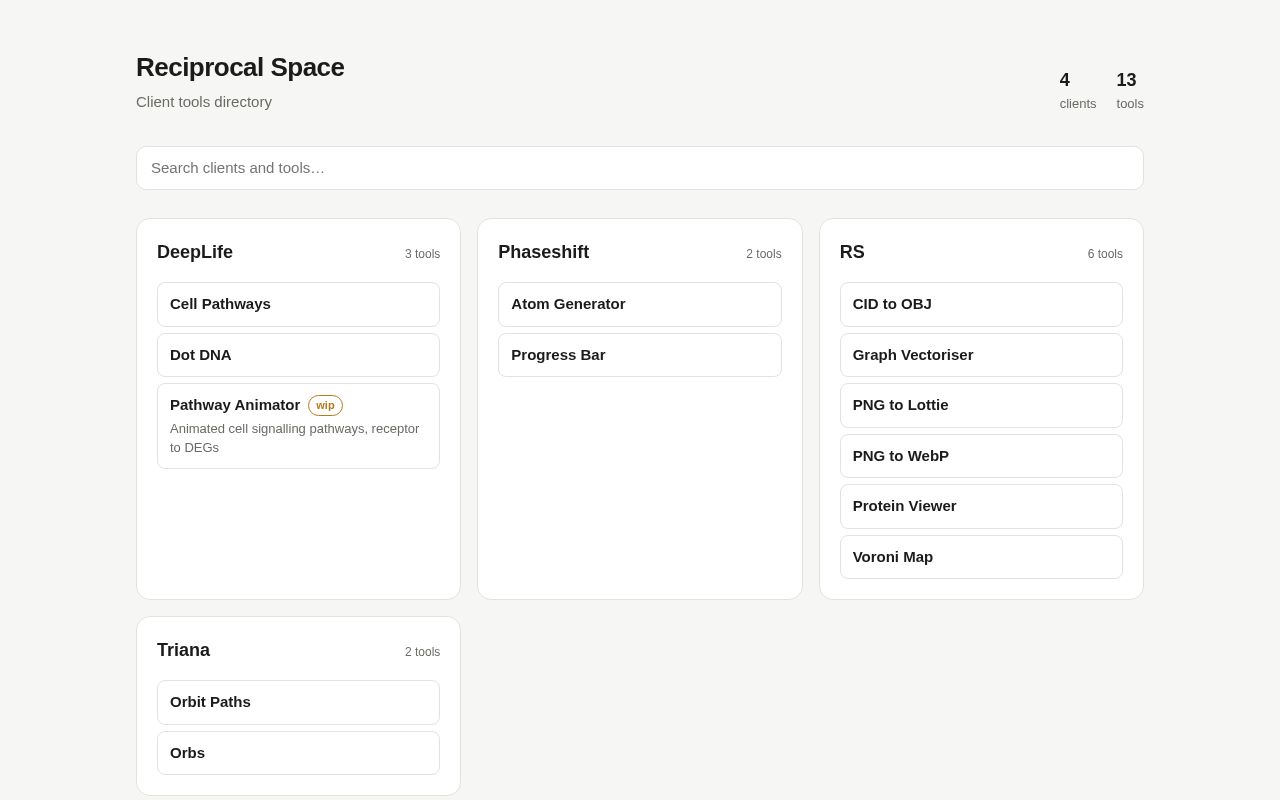Viewport: 1280px width, 800px height.
Task: Select the Phaseshift client heading
Action: (x=544, y=252)
